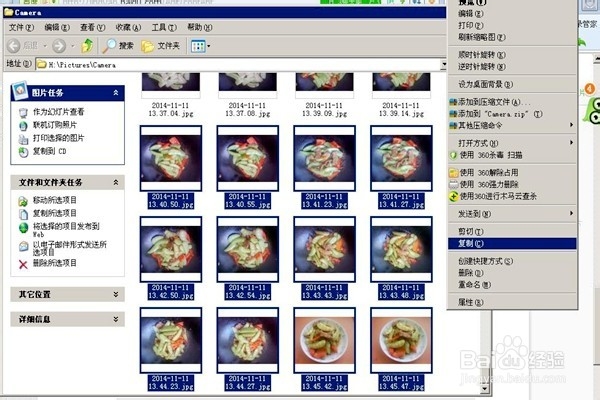Click 复制到 CD link
The image size is (600, 400).
pyautogui.click(x=49, y=151)
